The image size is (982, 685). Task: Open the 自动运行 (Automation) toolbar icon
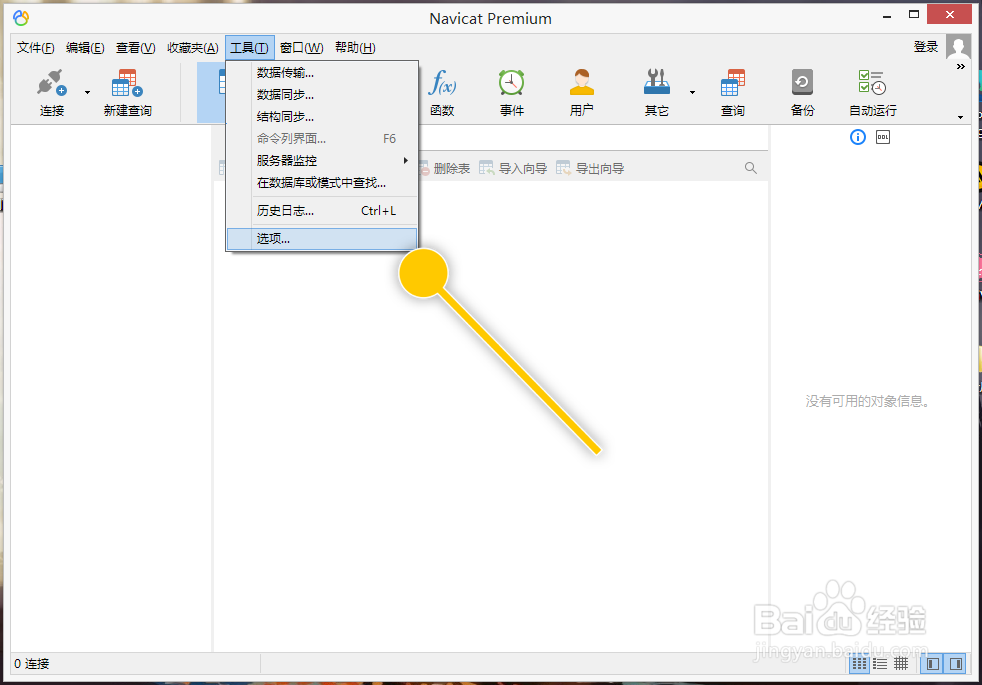click(872, 83)
